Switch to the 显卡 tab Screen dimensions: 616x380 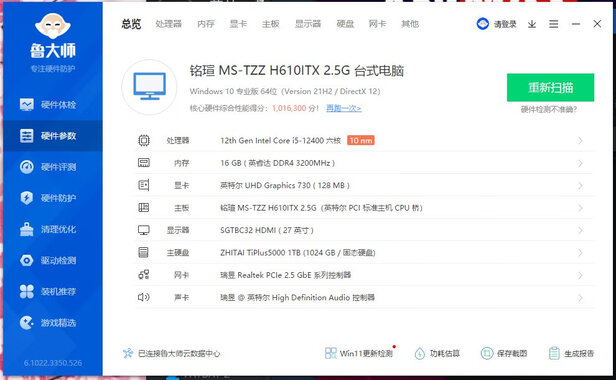click(238, 24)
